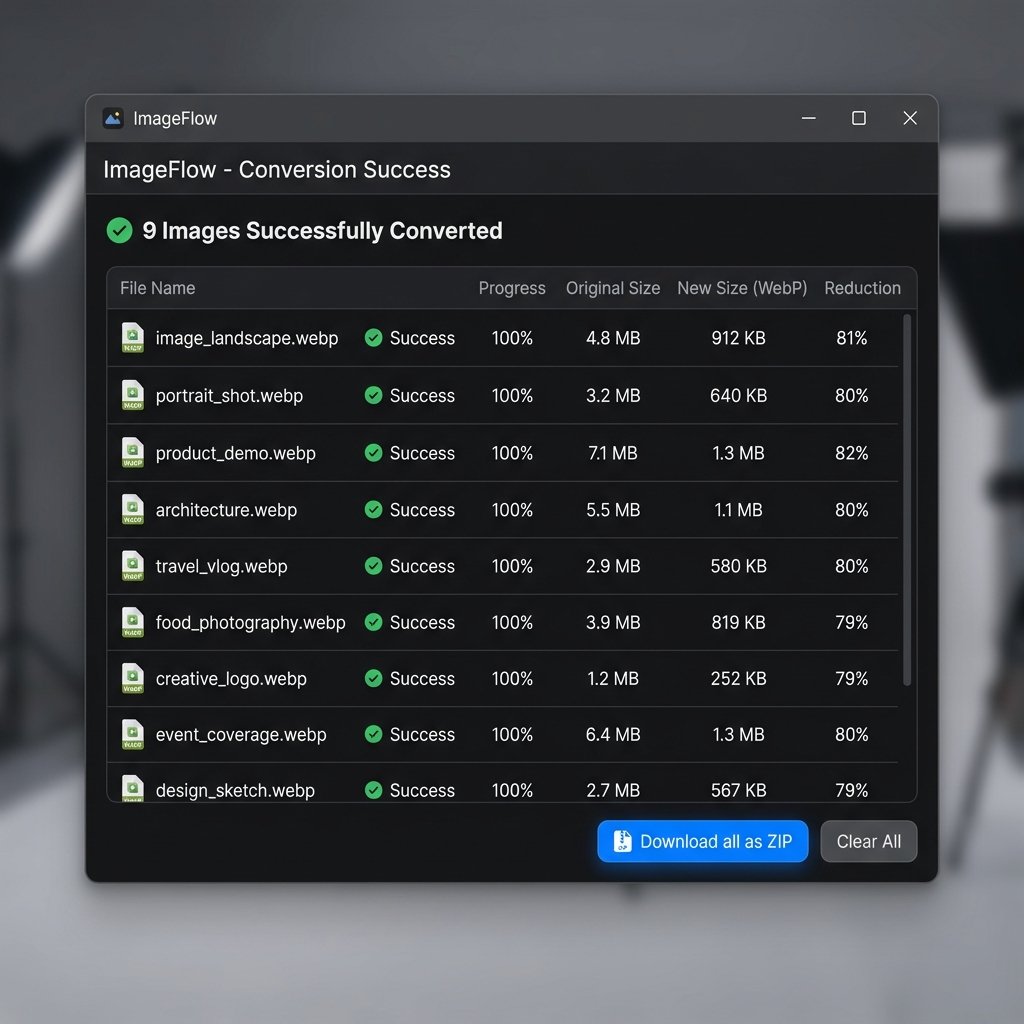1024x1024 pixels.
Task: Click the 1.2 MB original size cell
Action: coord(613,679)
